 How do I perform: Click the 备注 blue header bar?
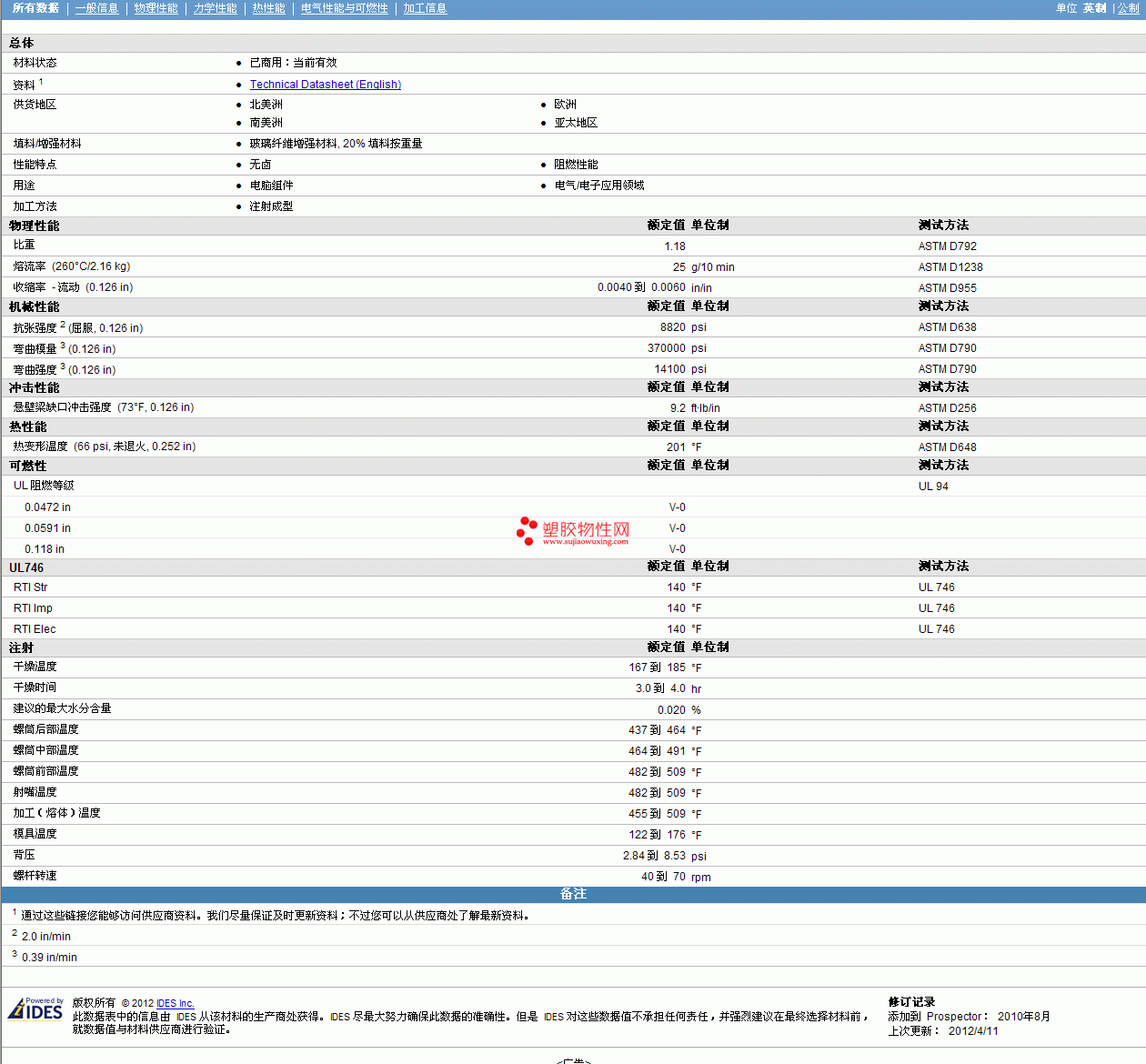click(573, 894)
